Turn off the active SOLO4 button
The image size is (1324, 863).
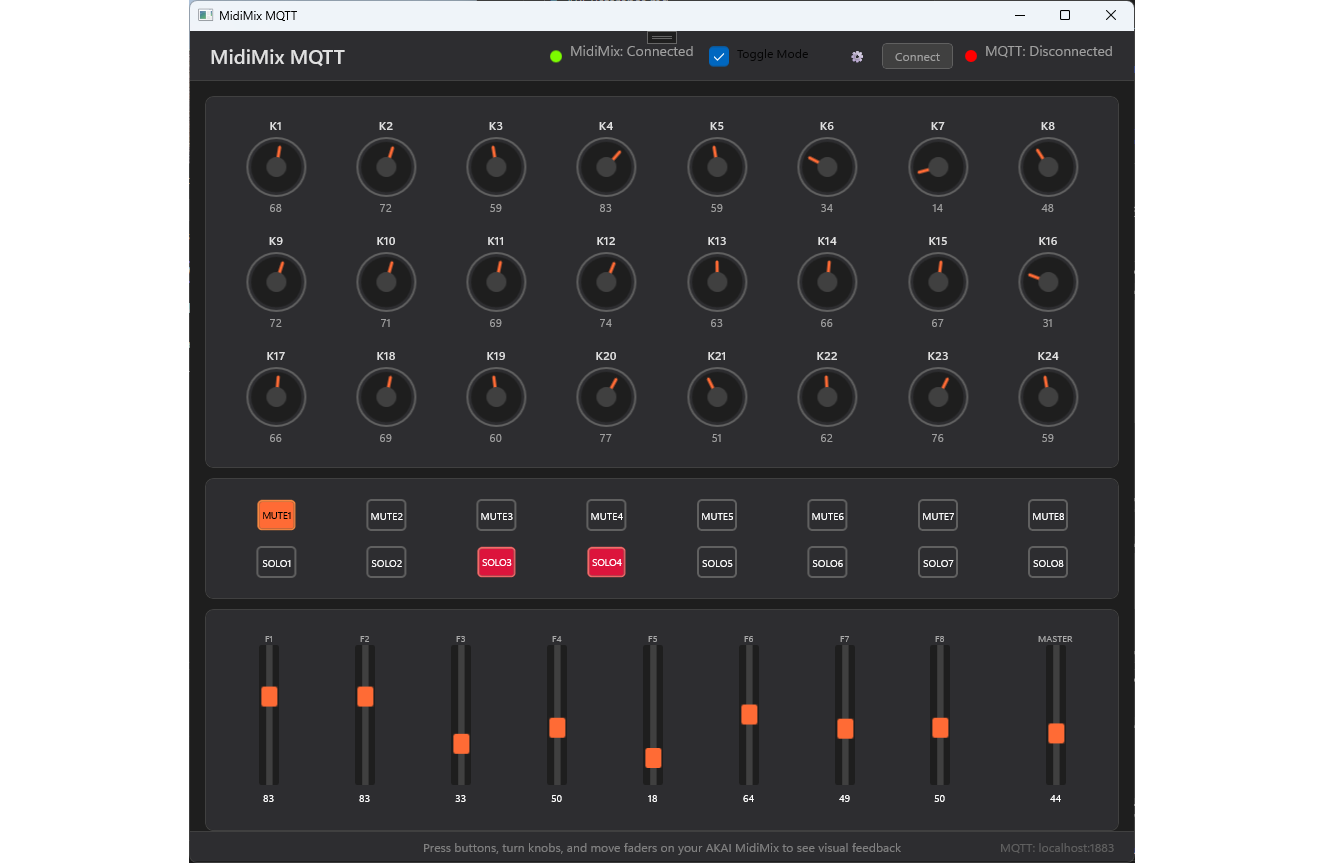point(606,563)
